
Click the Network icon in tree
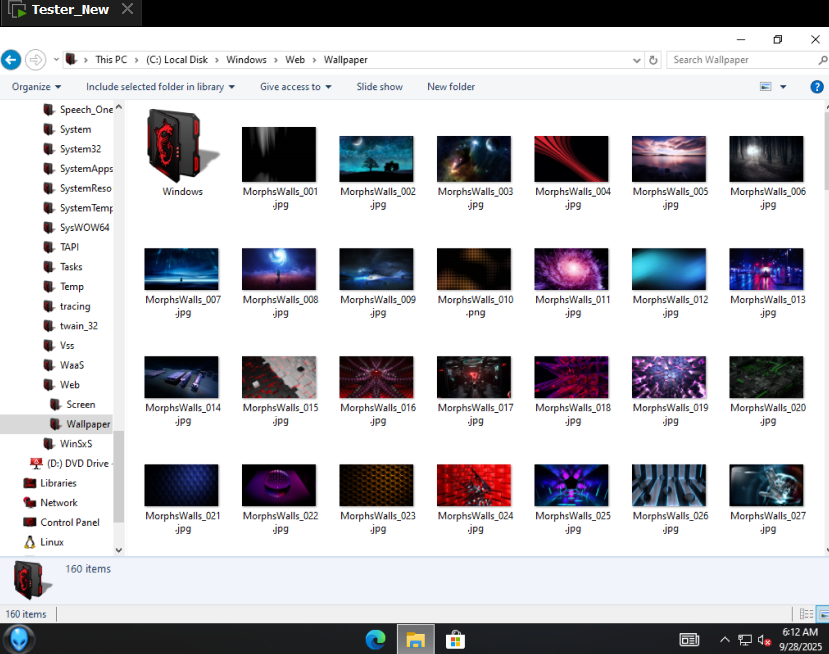pos(30,503)
